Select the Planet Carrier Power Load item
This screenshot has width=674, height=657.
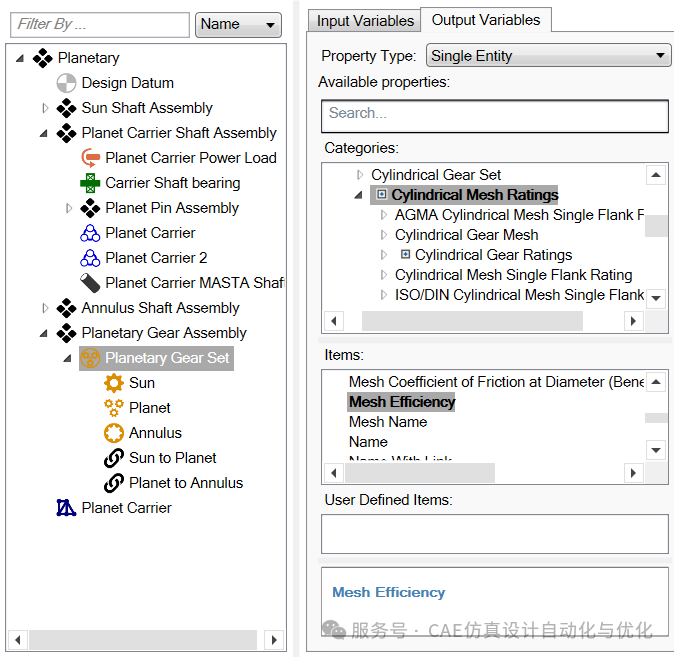(190, 158)
